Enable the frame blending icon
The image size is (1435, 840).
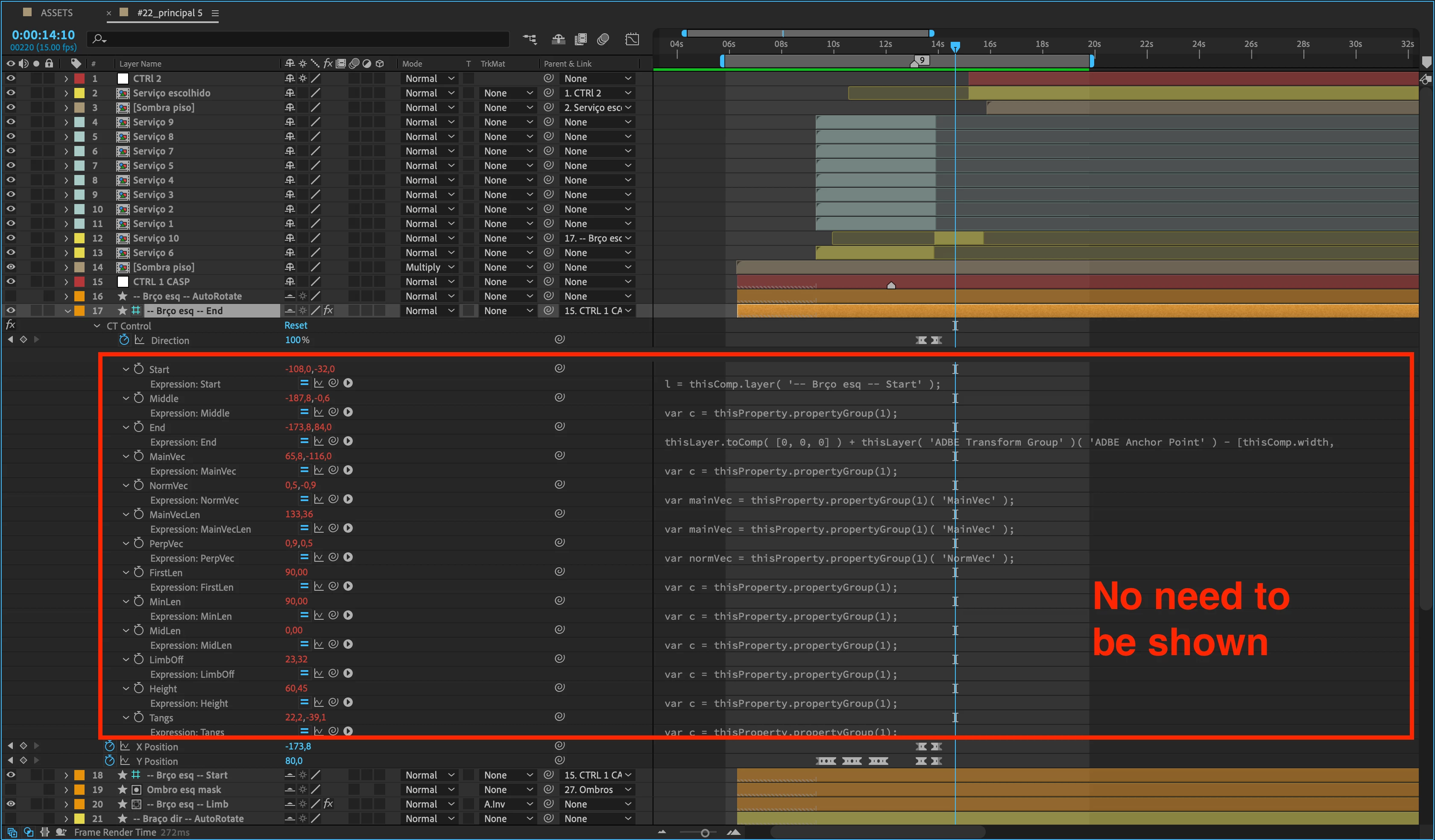(581, 39)
